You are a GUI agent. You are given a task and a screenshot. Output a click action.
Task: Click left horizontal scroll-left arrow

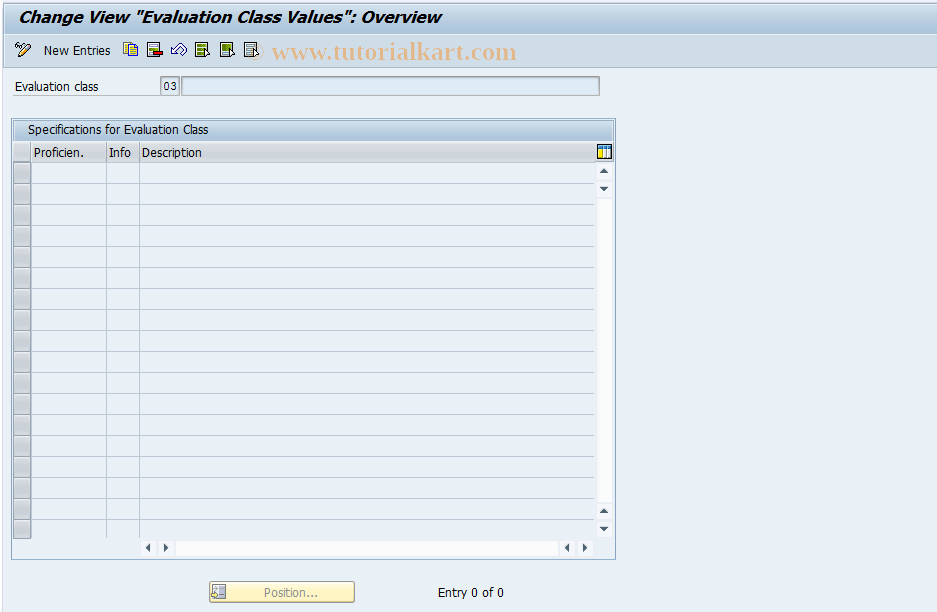[x=148, y=547]
